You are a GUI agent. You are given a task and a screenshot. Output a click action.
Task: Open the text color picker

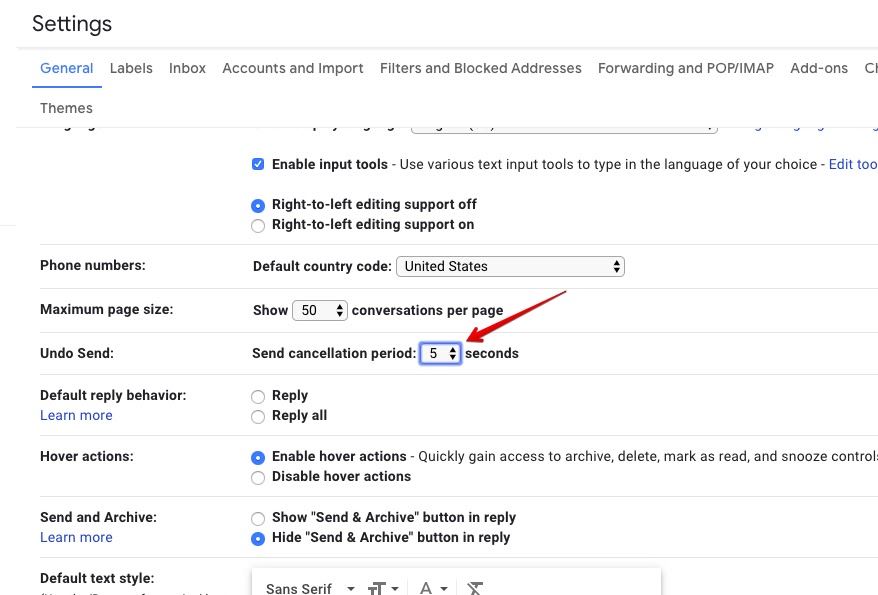click(x=432, y=588)
